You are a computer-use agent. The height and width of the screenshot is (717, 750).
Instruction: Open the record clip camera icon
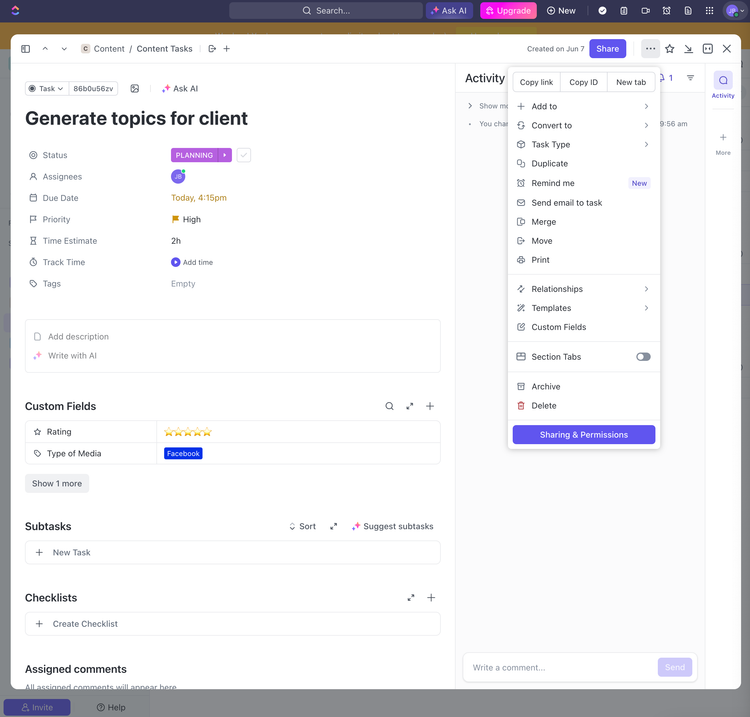click(x=645, y=11)
